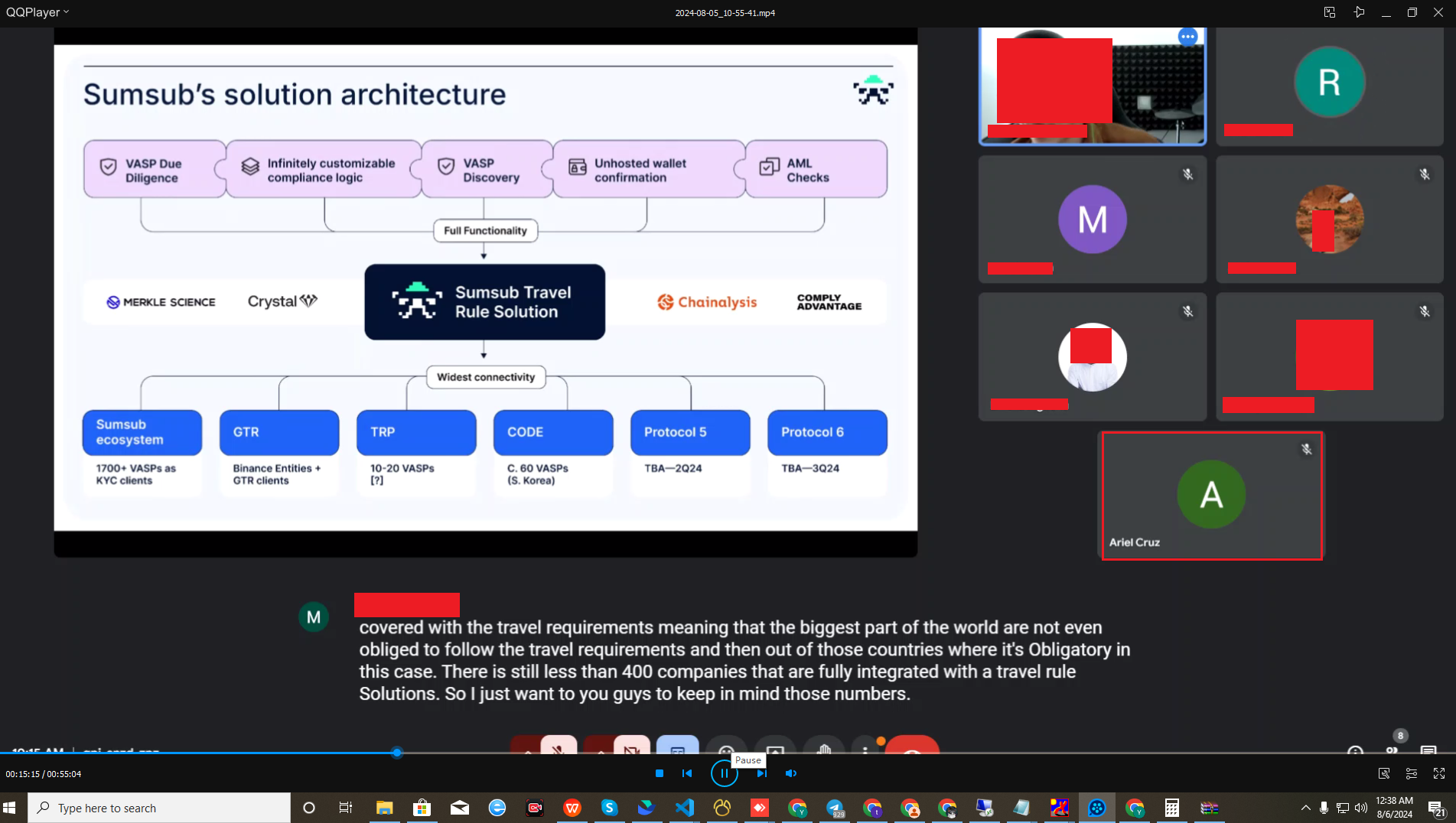Viewport: 1456px width, 823px height.
Task: Pause the video playback
Action: tap(724, 773)
